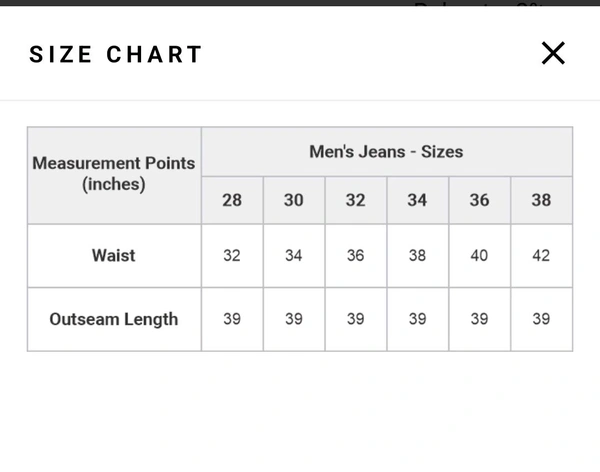Click the Outseam Length row label

(114, 319)
